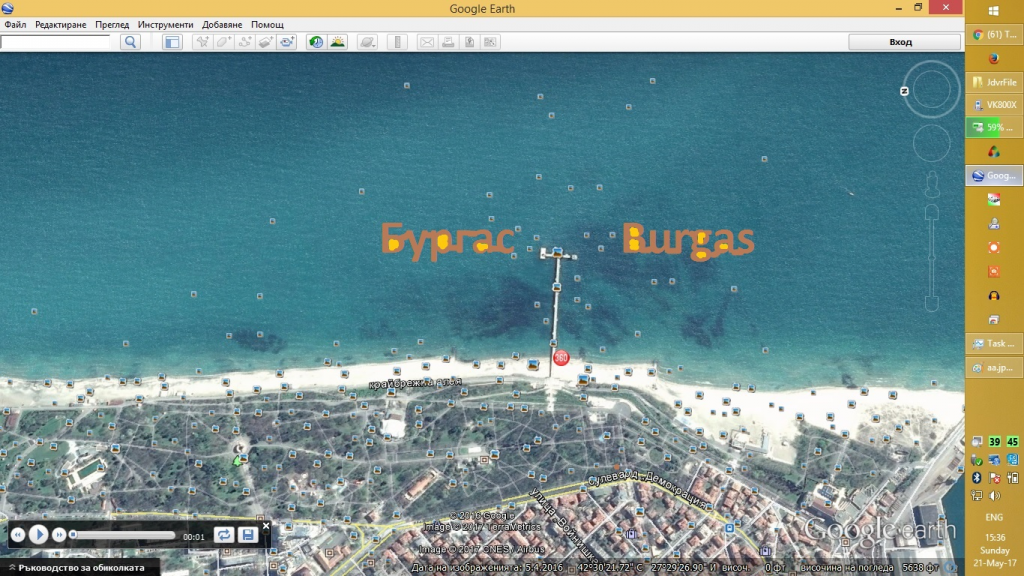
Task: Click the red 360 panorama marker
Action: [561, 357]
